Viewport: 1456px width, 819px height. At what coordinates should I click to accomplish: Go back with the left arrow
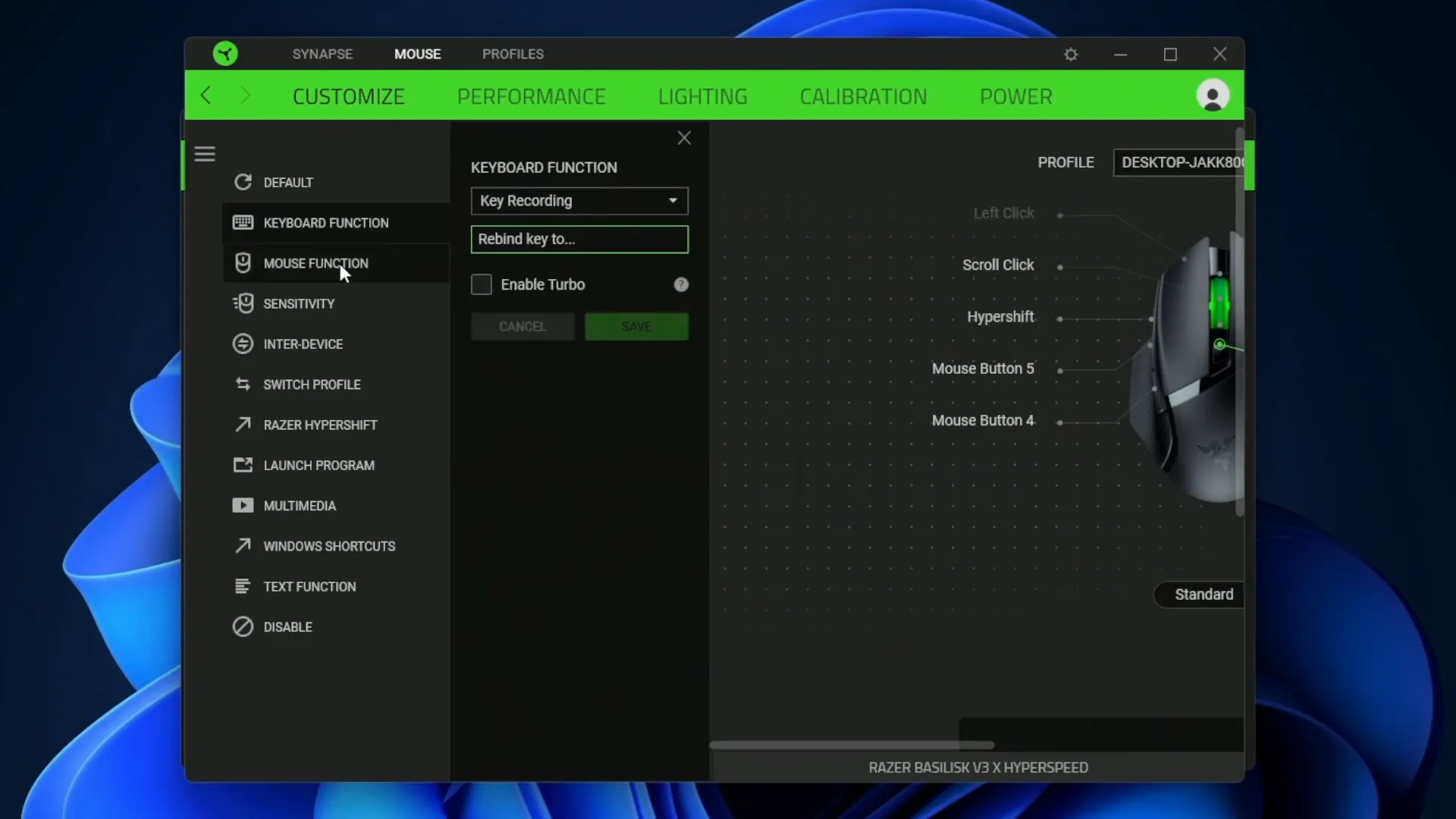[x=206, y=96]
